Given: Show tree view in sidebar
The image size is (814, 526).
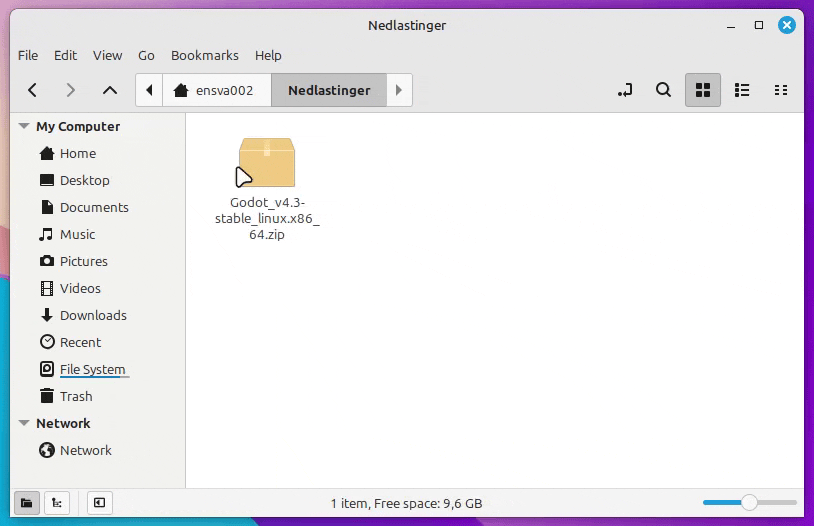Looking at the screenshot, I should pos(57,503).
